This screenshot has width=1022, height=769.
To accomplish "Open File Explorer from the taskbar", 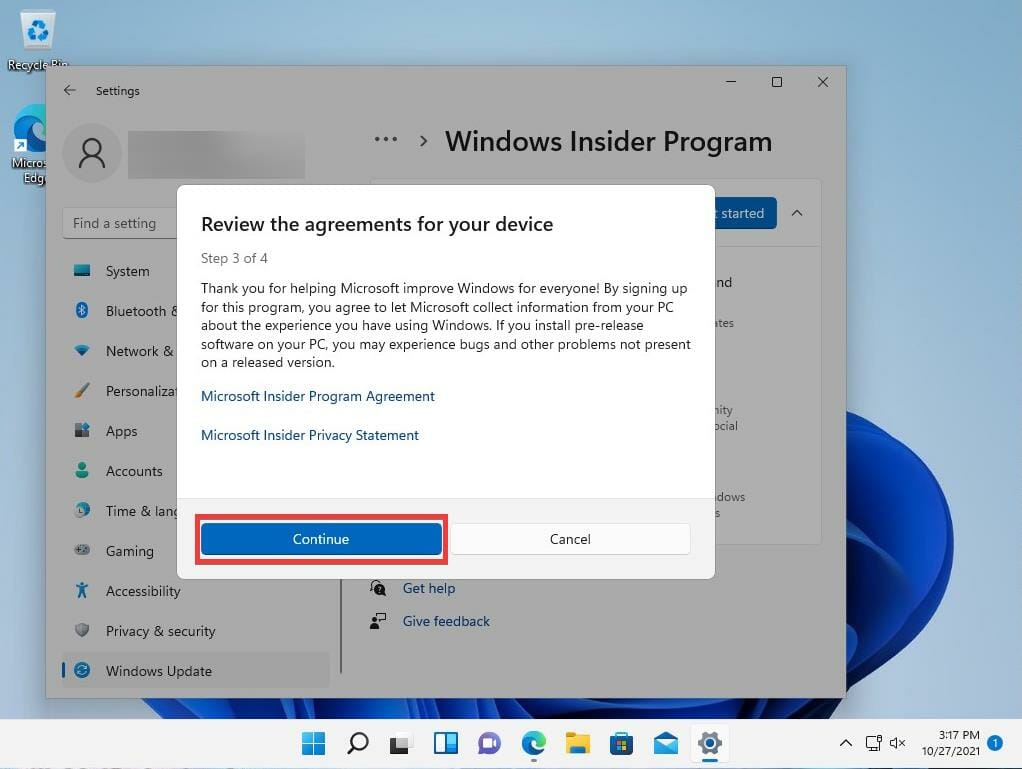I will (x=577, y=744).
